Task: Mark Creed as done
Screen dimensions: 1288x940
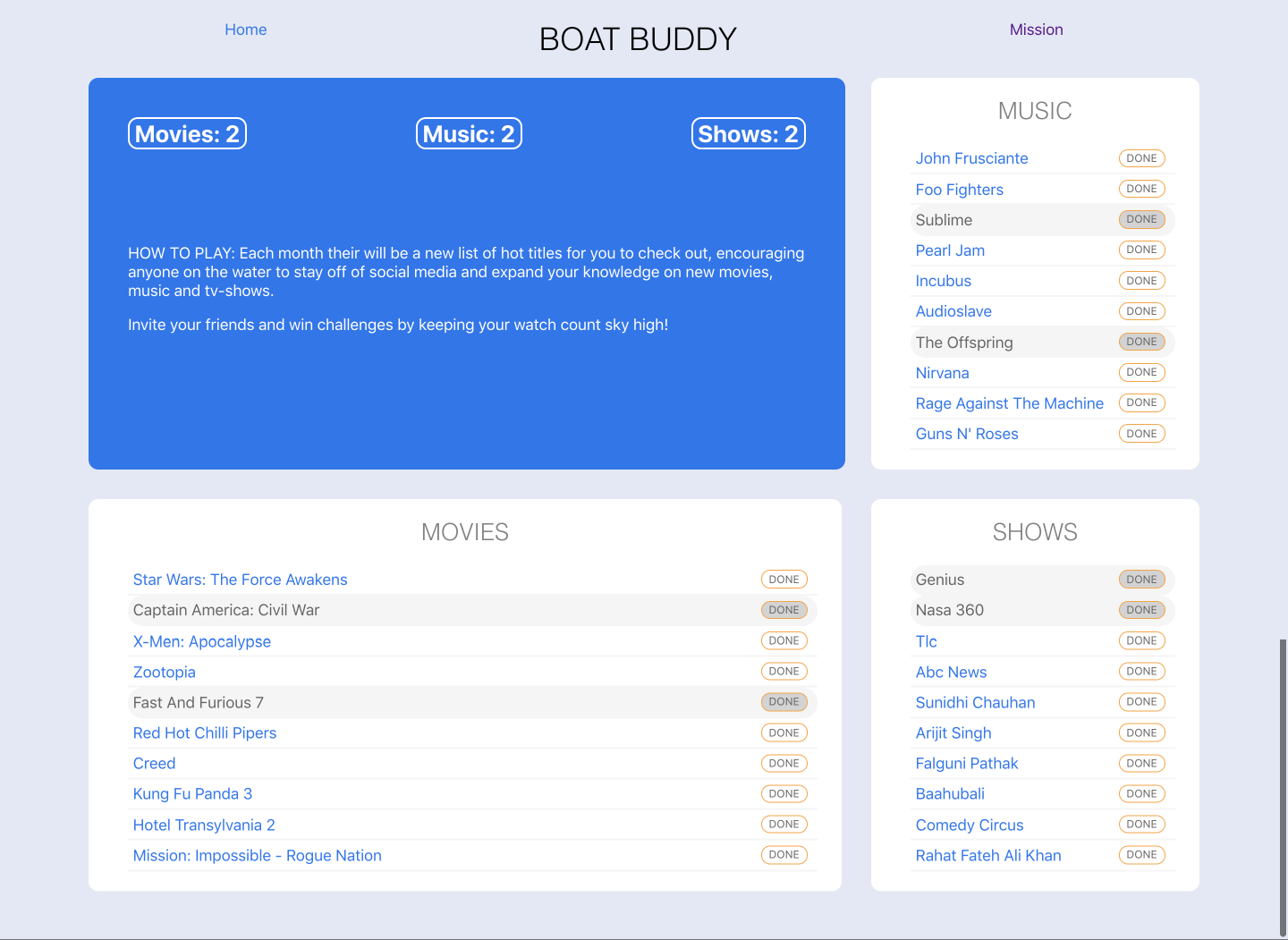Action: [784, 763]
